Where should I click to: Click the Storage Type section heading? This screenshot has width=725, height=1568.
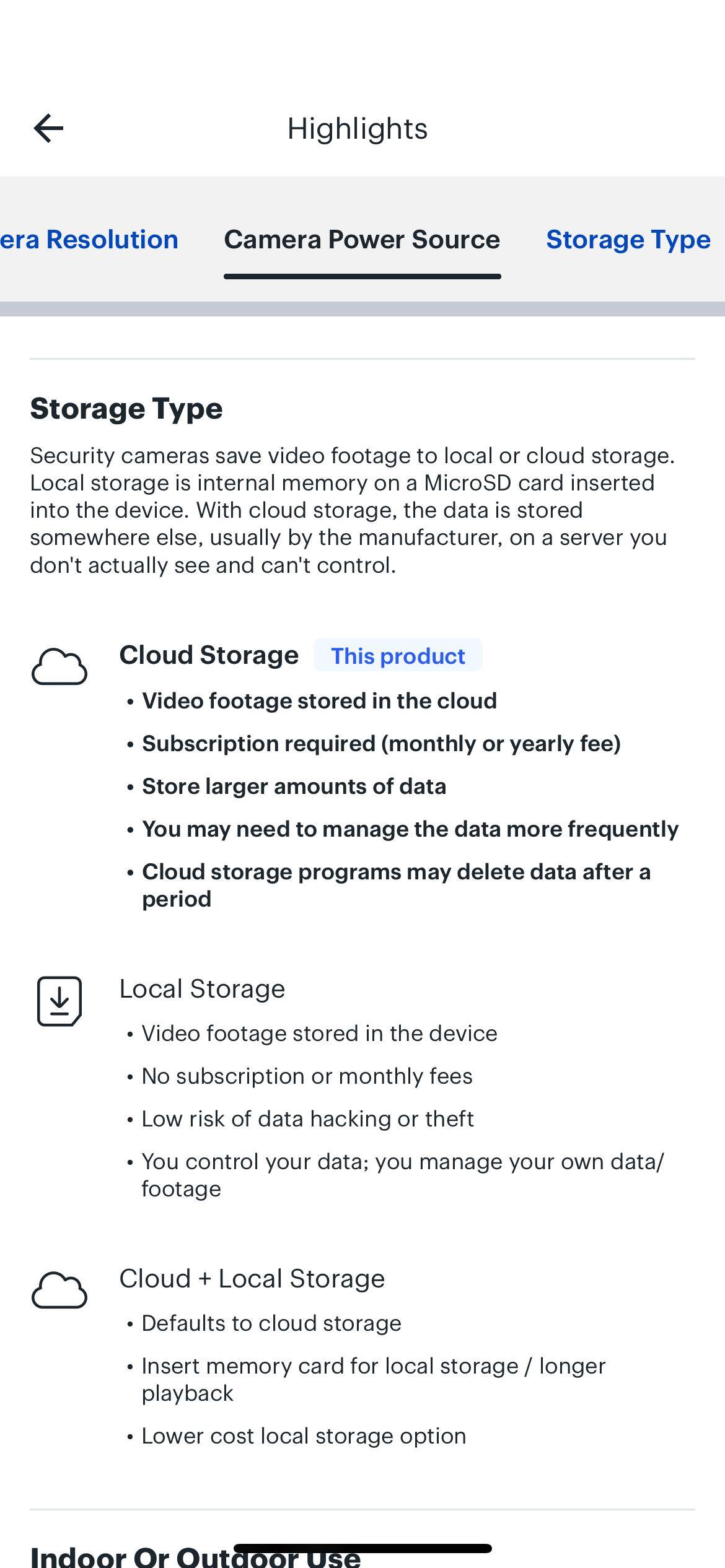click(x=126, y=409)
